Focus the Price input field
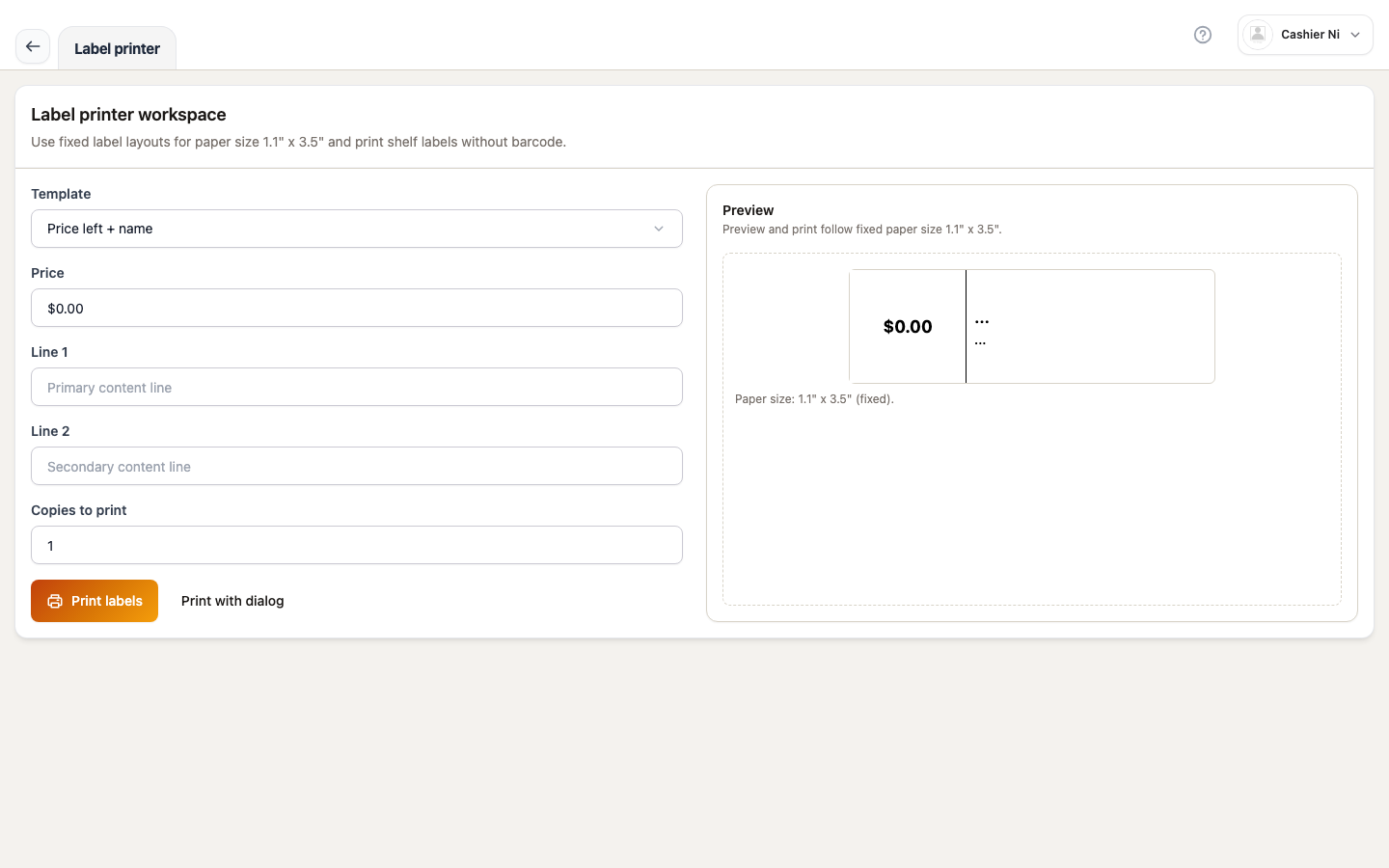 click(357, 308)
